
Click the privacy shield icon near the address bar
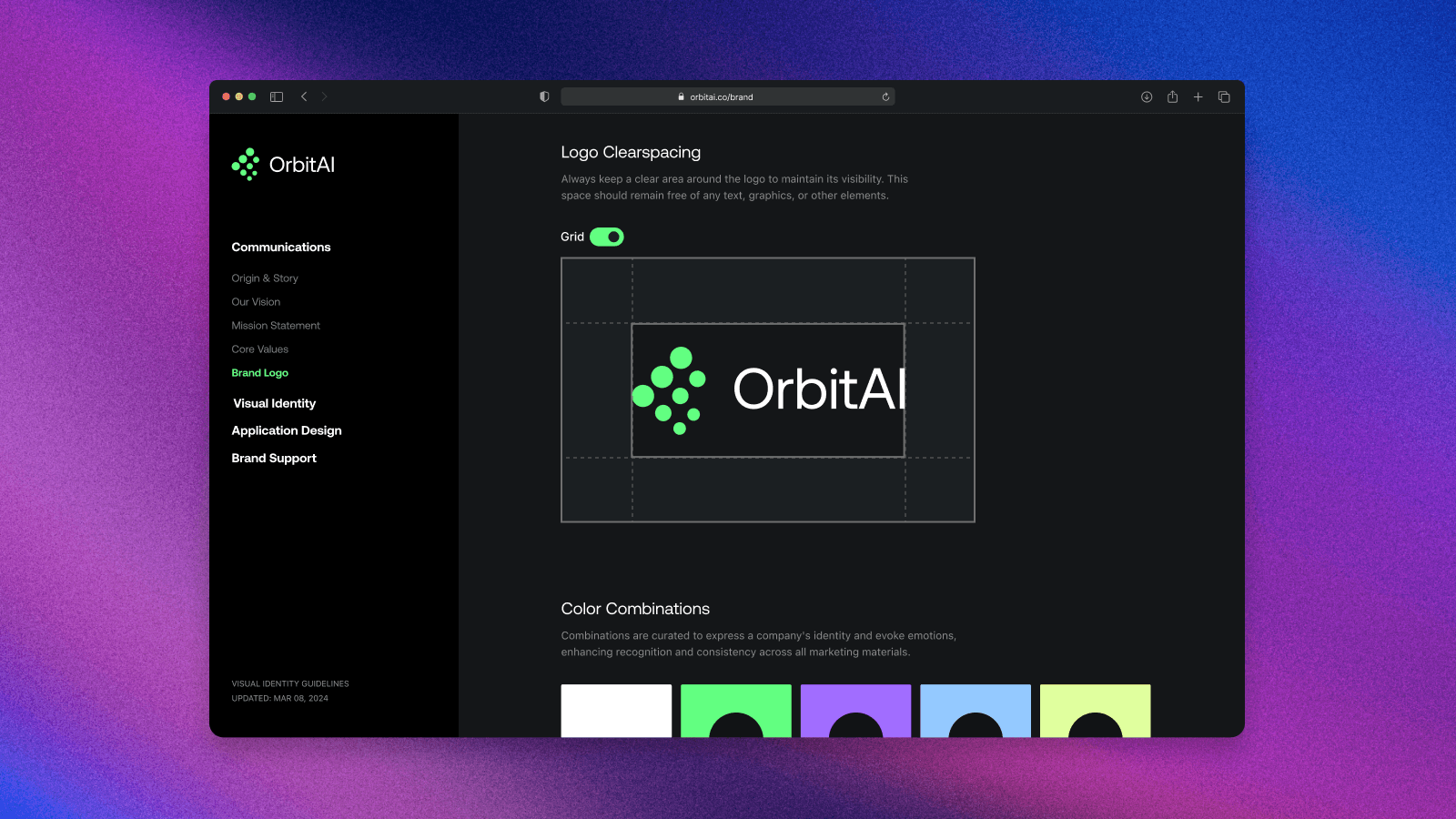point(543,96)
